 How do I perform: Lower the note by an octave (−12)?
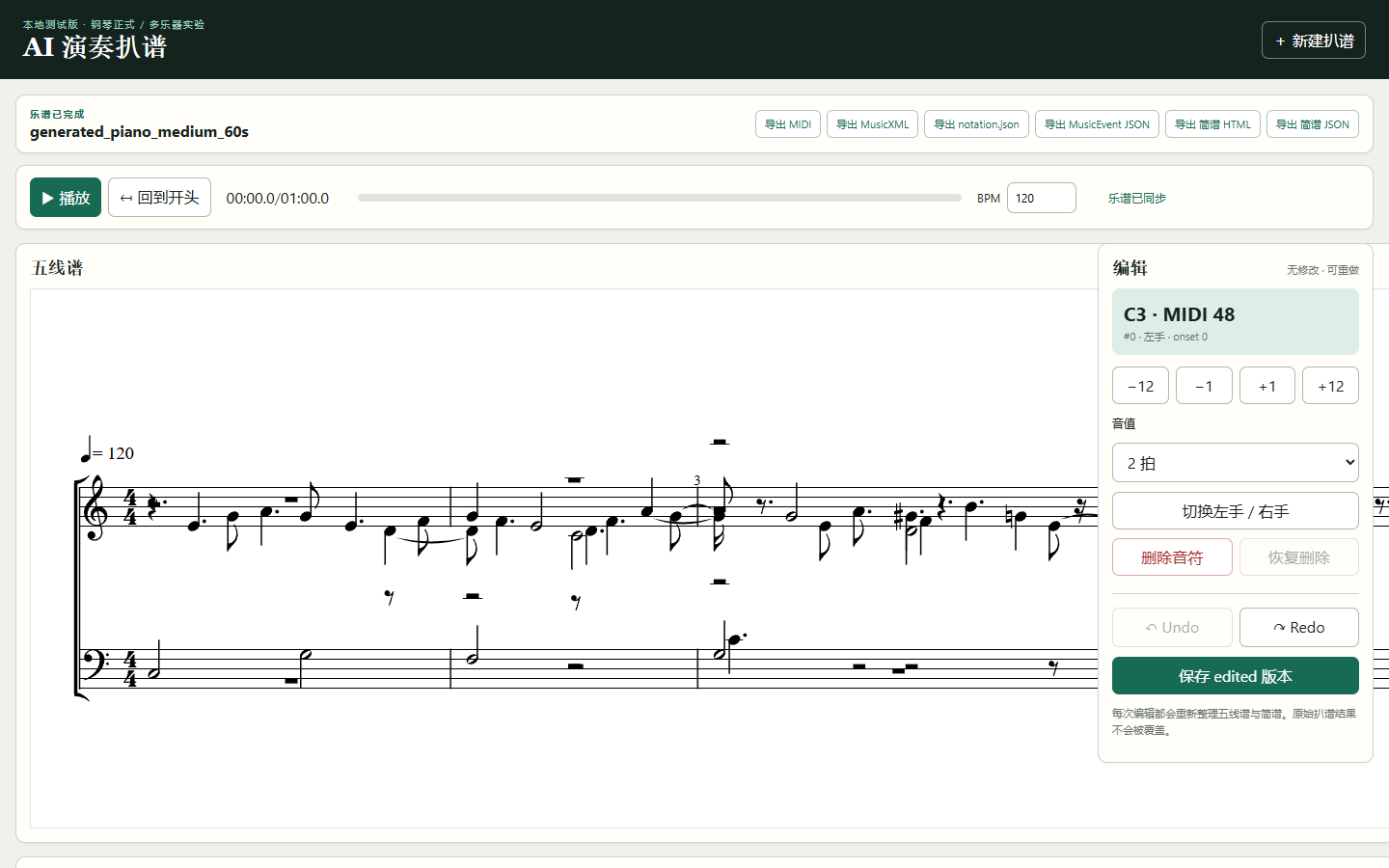(1140, 386)
